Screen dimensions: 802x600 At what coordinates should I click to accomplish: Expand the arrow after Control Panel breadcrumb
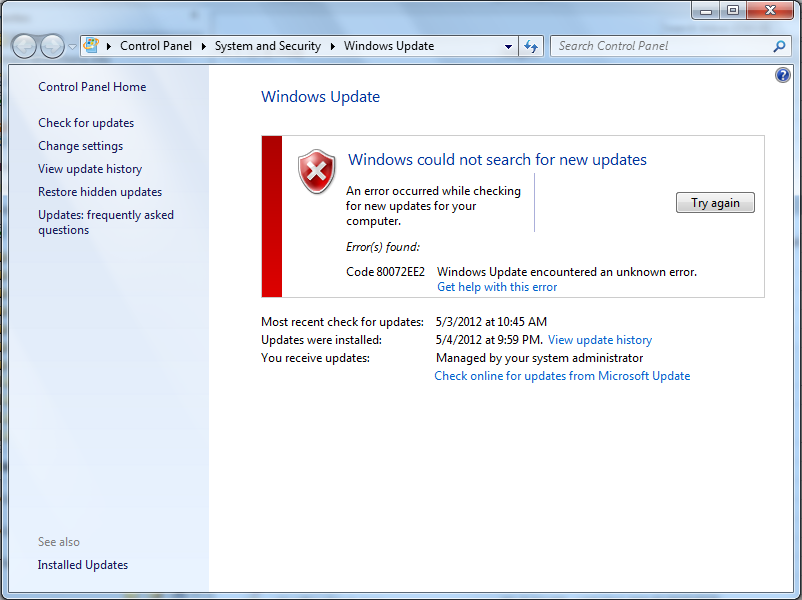[203, 46]
